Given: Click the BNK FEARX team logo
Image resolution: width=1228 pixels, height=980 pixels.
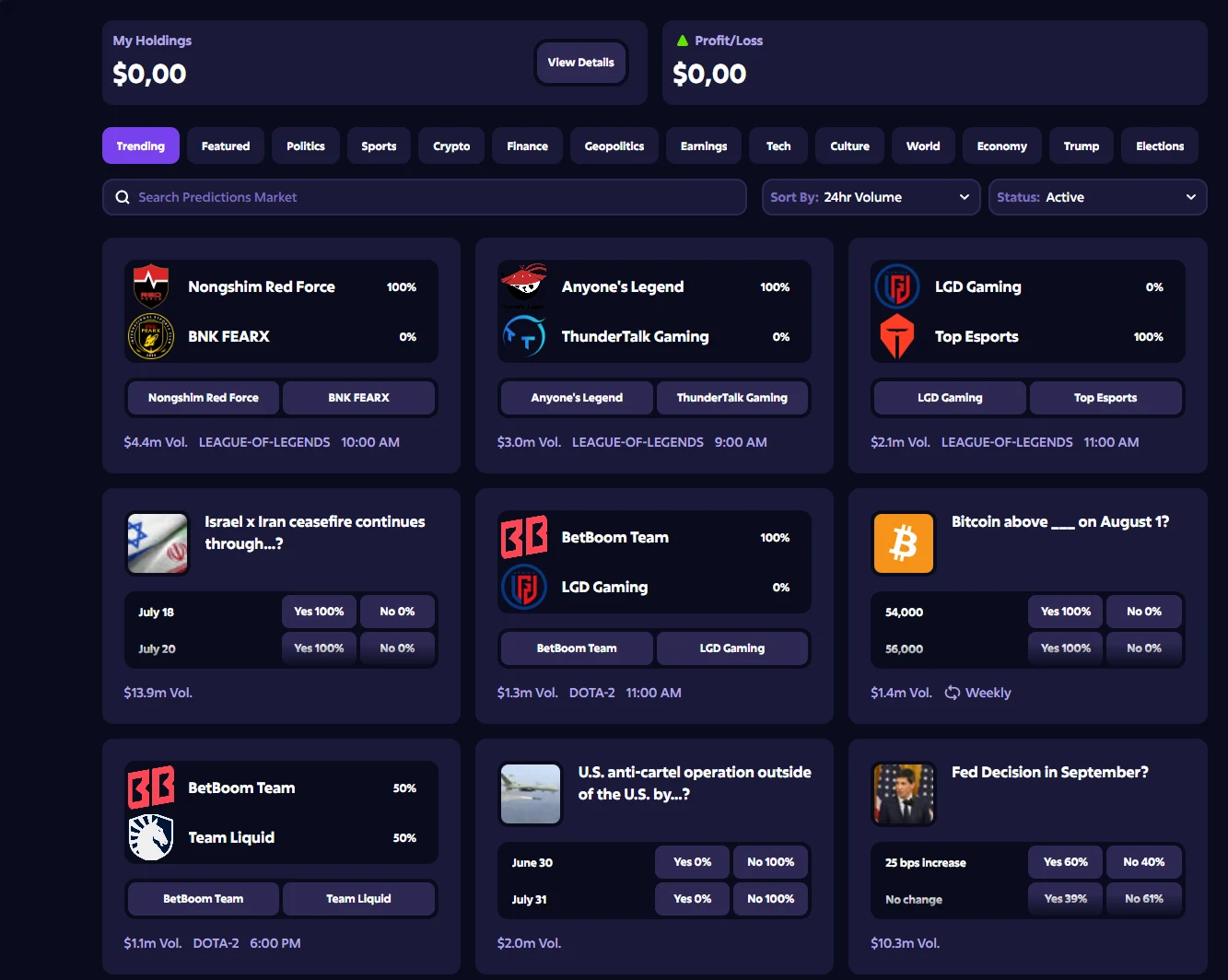Looking at the screenshot, I should pos(151,336).
